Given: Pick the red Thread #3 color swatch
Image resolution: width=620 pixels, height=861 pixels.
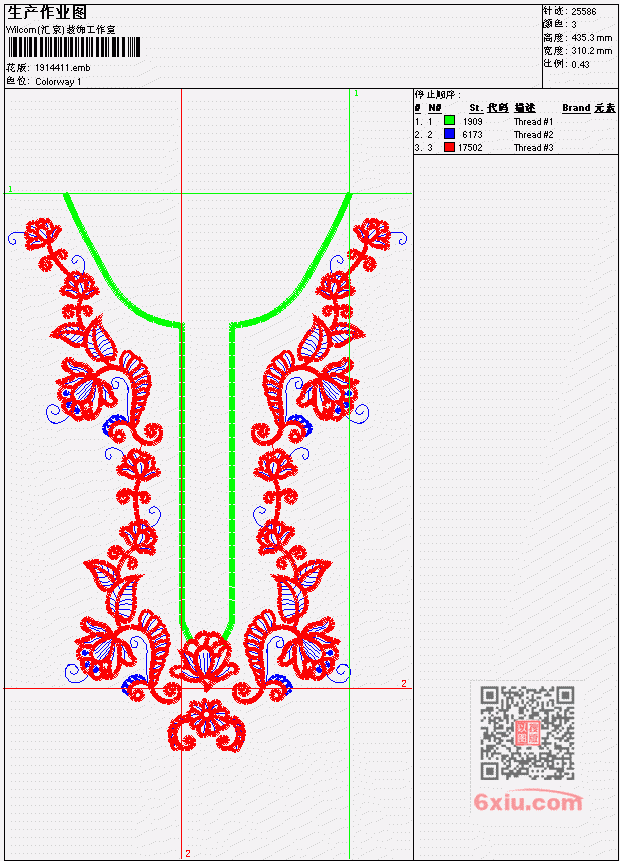Looking at the screenshot, I should tap(449, 147).
